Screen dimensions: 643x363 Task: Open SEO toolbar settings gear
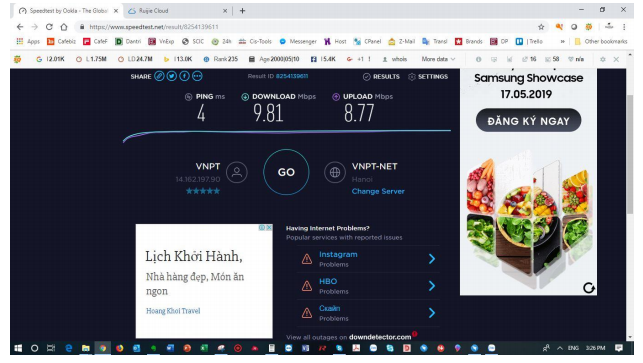click(603, 59)
